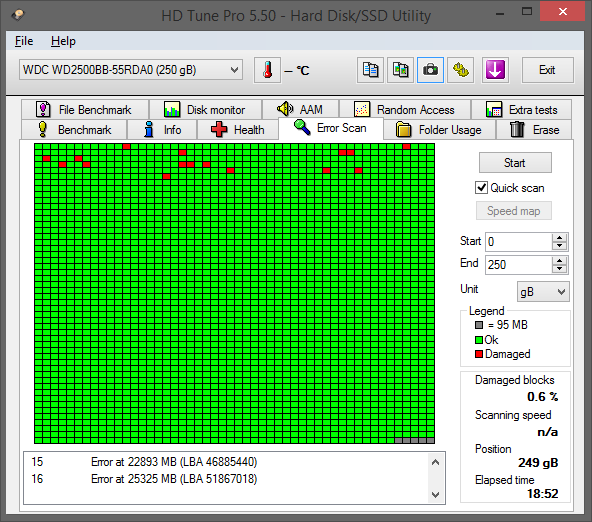
Task: Click the temperature thermometer icon
Action: coord(267,70)
